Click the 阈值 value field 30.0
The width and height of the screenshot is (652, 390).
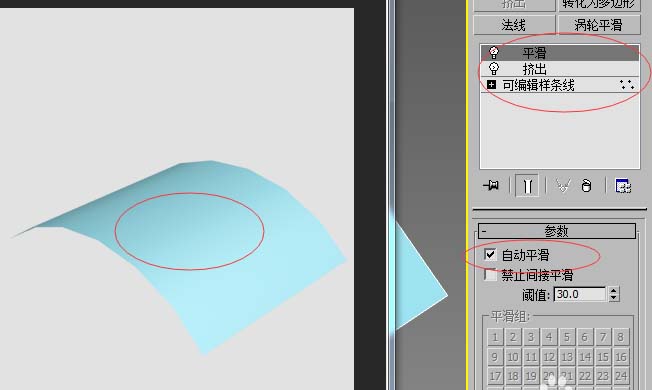(580, 294)
